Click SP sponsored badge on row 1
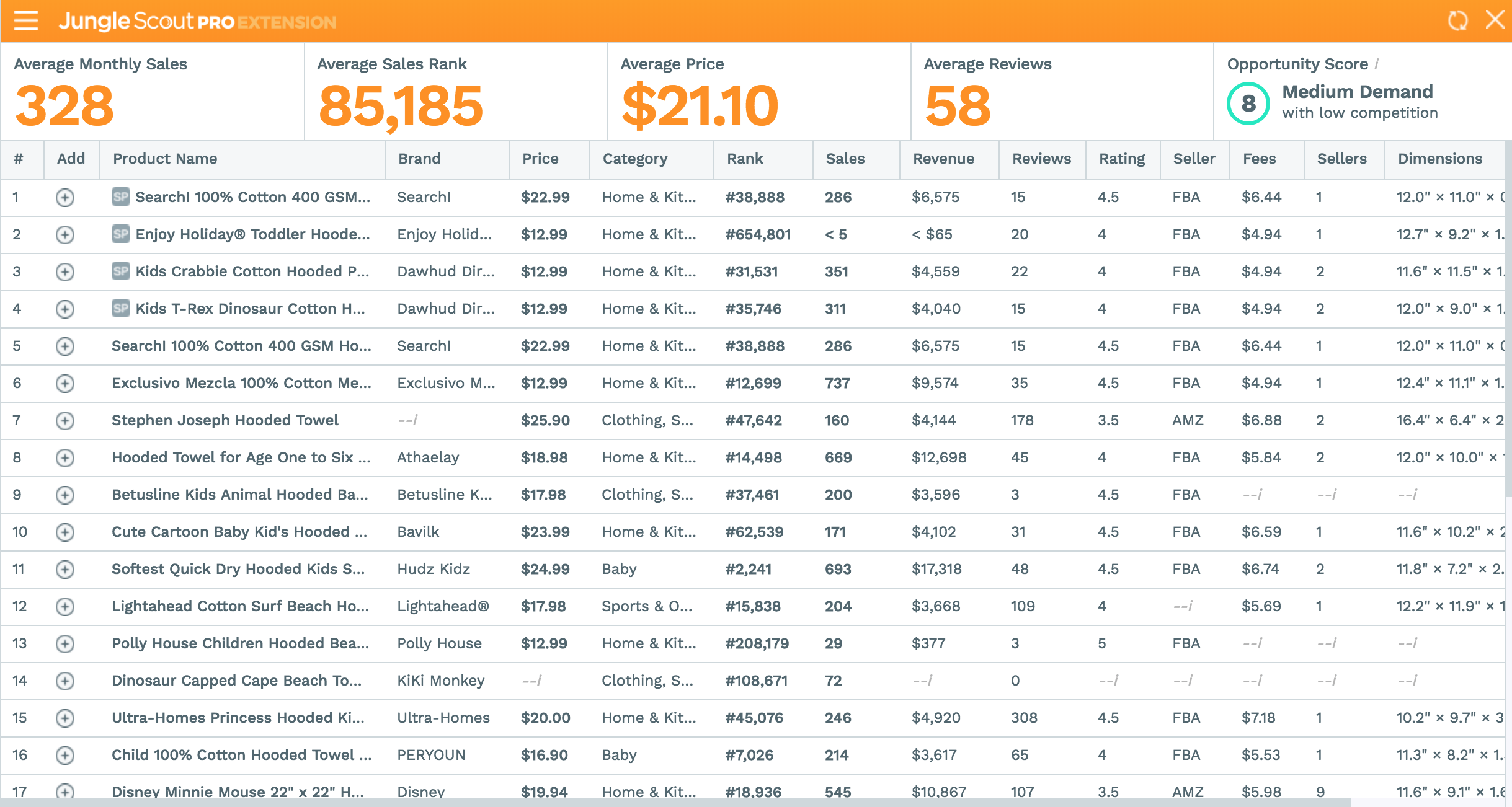Image resolution: width=1512 pixels, height=807 pixels. (121, 196)
